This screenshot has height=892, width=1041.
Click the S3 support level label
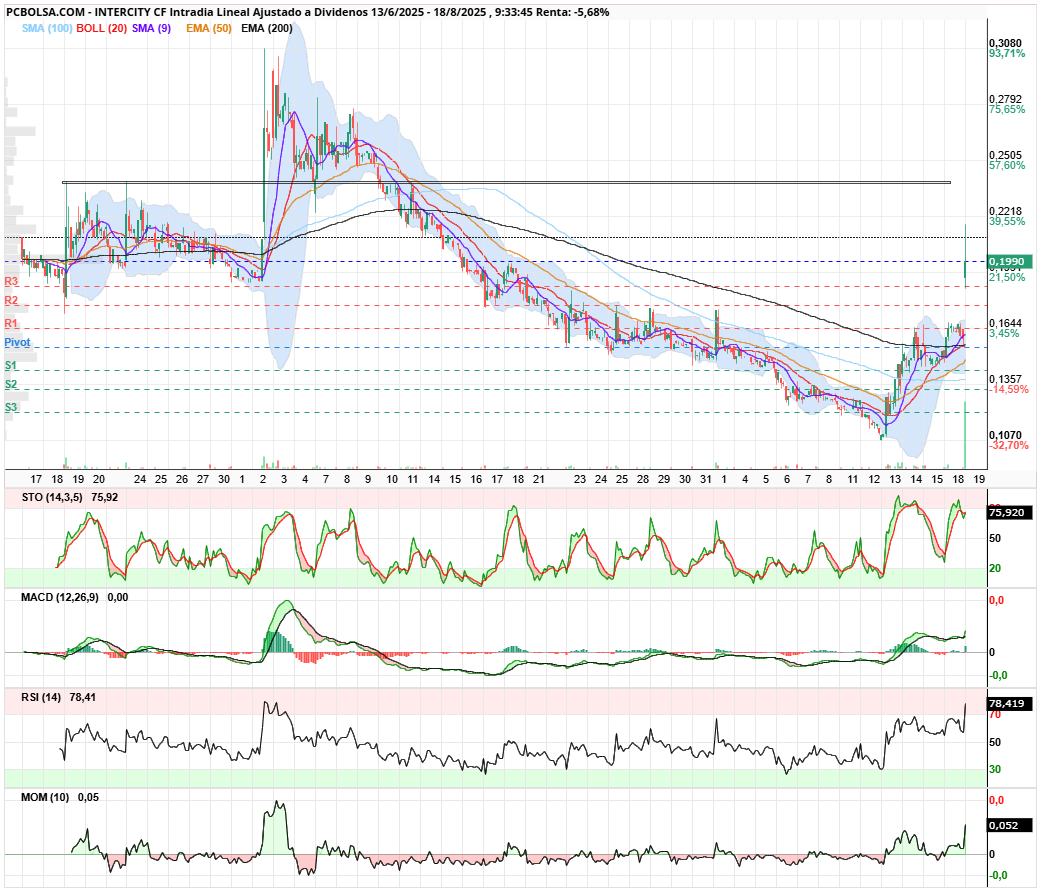click(11, 408)
